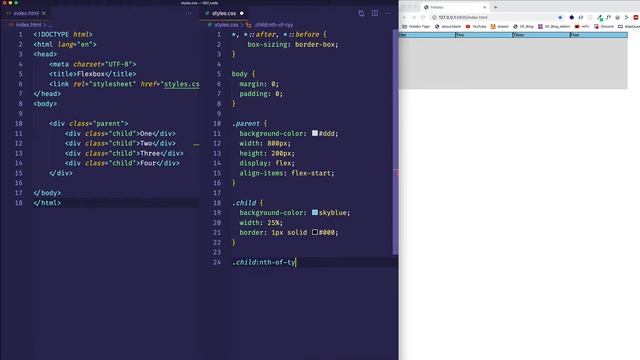Viewport: 640px width, 360px height.
Task: Follow the styles.css href link in index.html
Action: [182, 84]
